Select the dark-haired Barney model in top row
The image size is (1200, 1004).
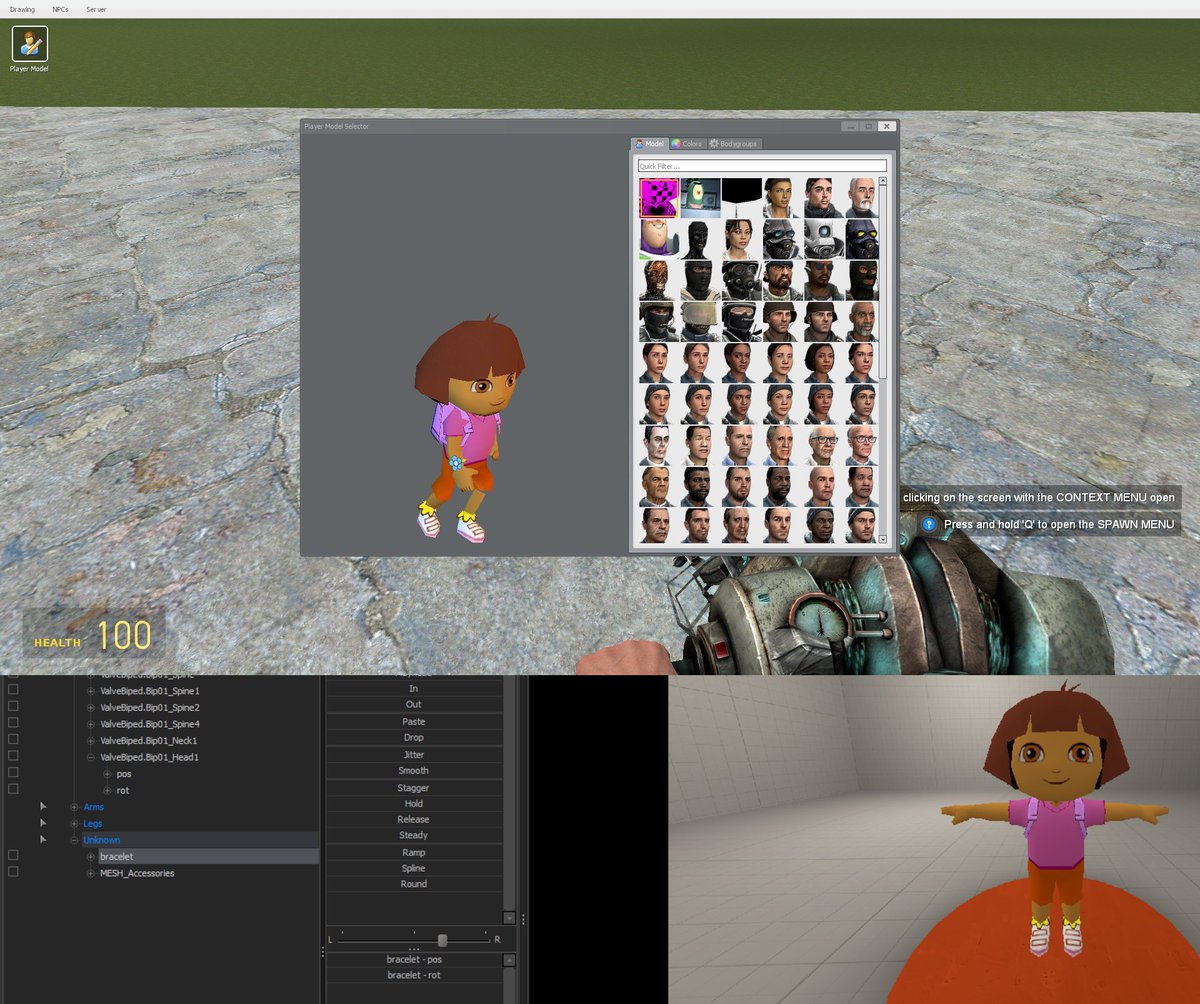click(822, 198)
